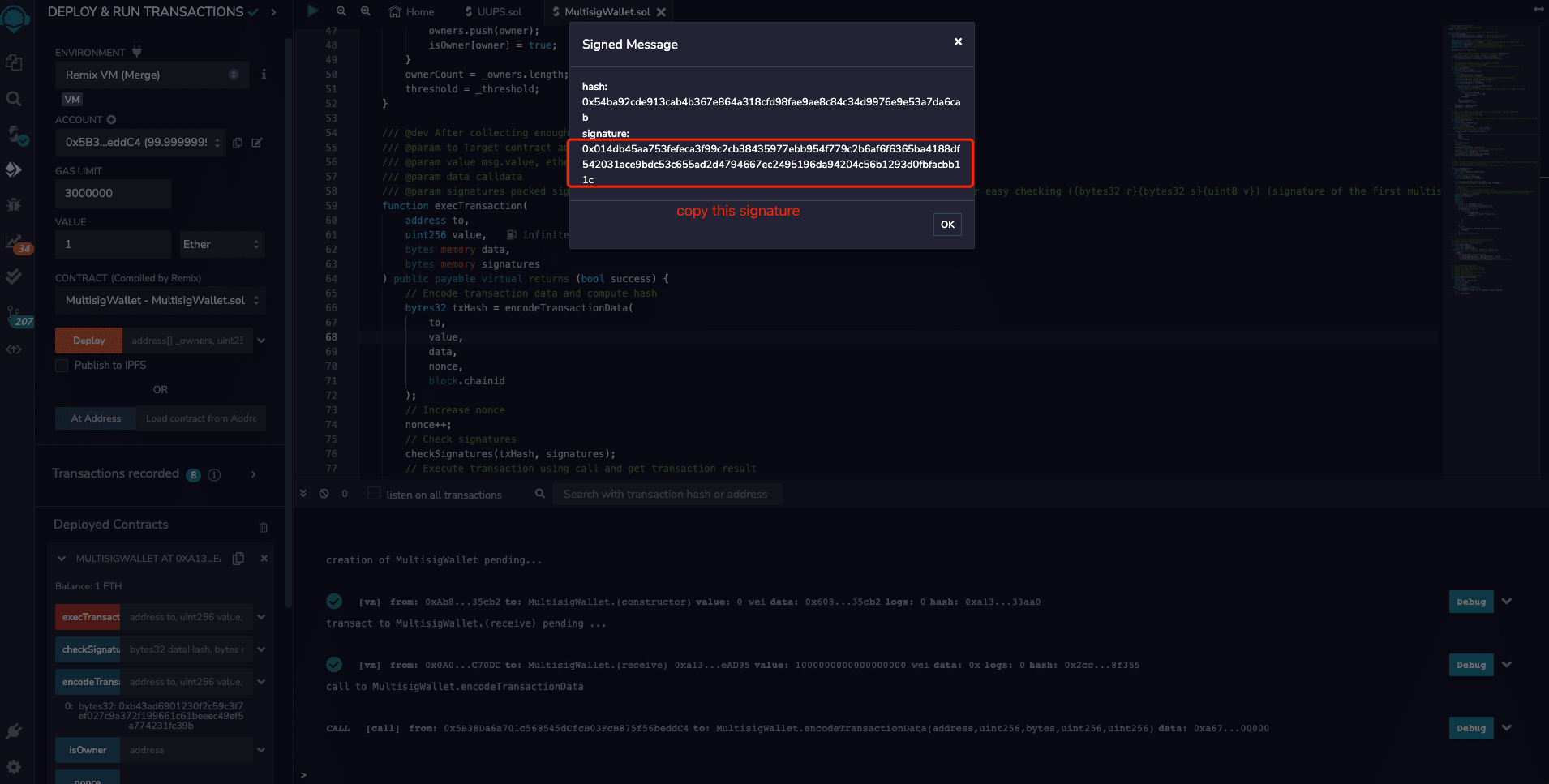The width and height of the screenshot is (1549, 784).
Task: Open the Search in files sidebar icon
Action: click(14, 98)
